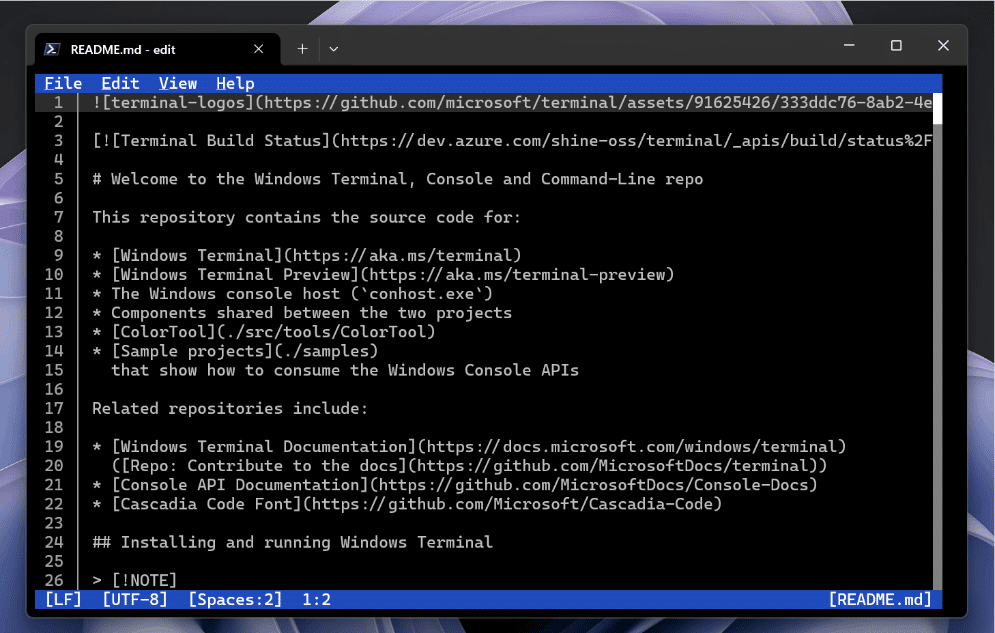Viewport: 995px width, 633px height.
Task: Open the Help menu
Action: tap(235, 83)
